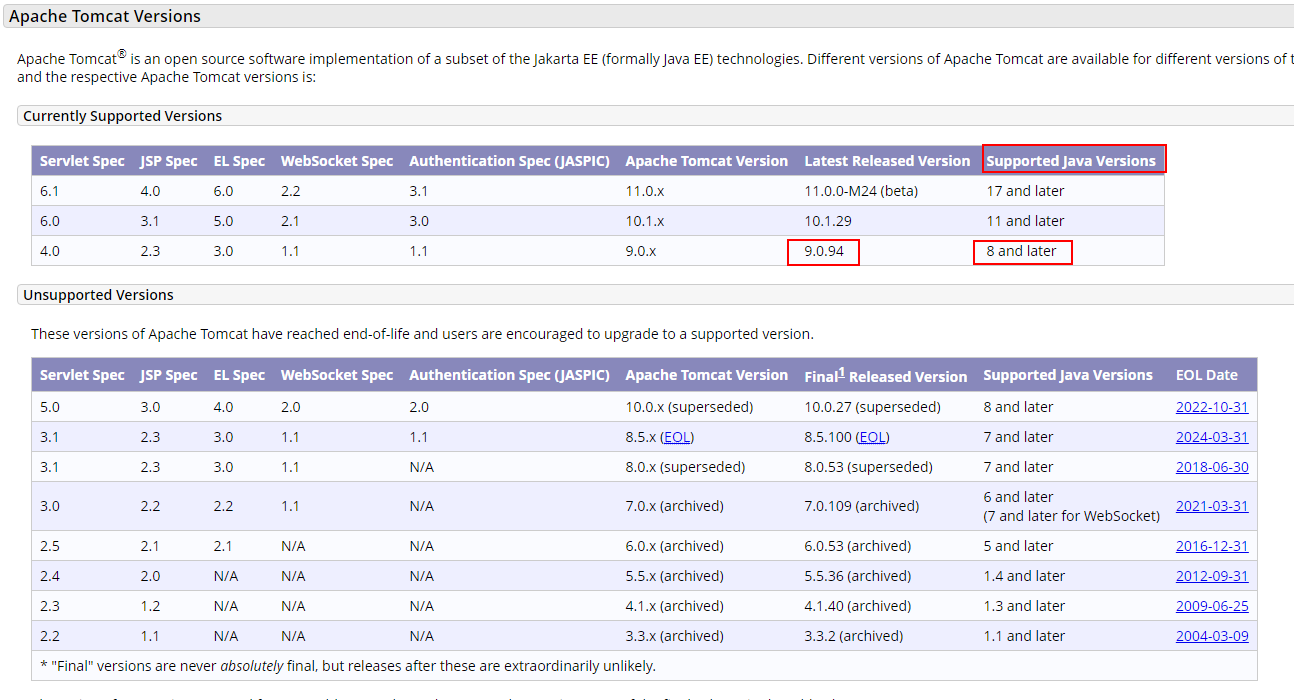1294x700 pixels.
Task: Open the 2004-03-09 EOL date link
Action: 1212,636
